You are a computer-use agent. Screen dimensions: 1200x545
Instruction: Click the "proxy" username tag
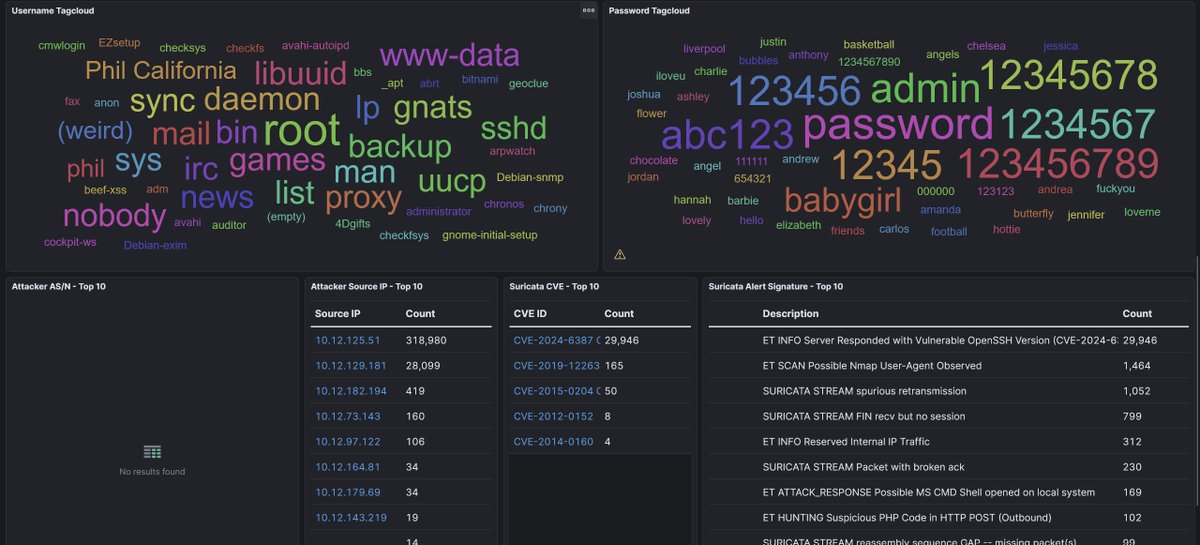(363, 197)
